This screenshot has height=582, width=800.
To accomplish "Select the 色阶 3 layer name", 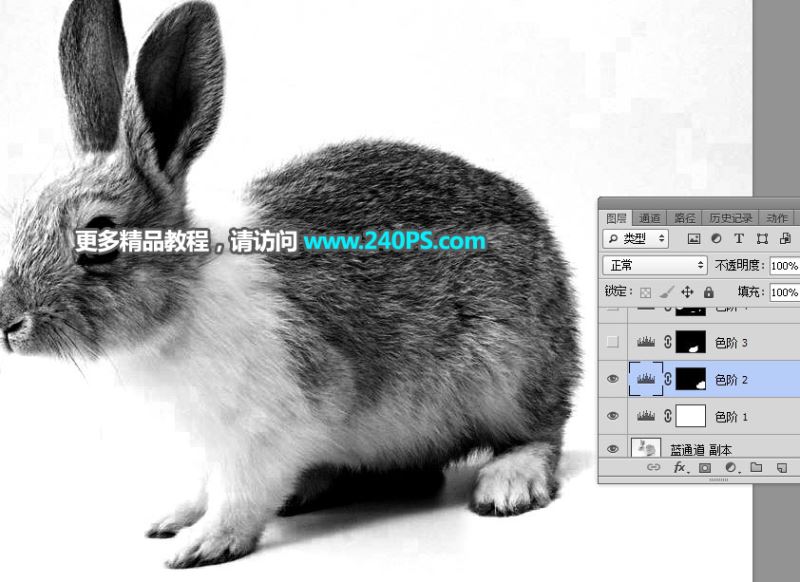I will tap(731, 343).
